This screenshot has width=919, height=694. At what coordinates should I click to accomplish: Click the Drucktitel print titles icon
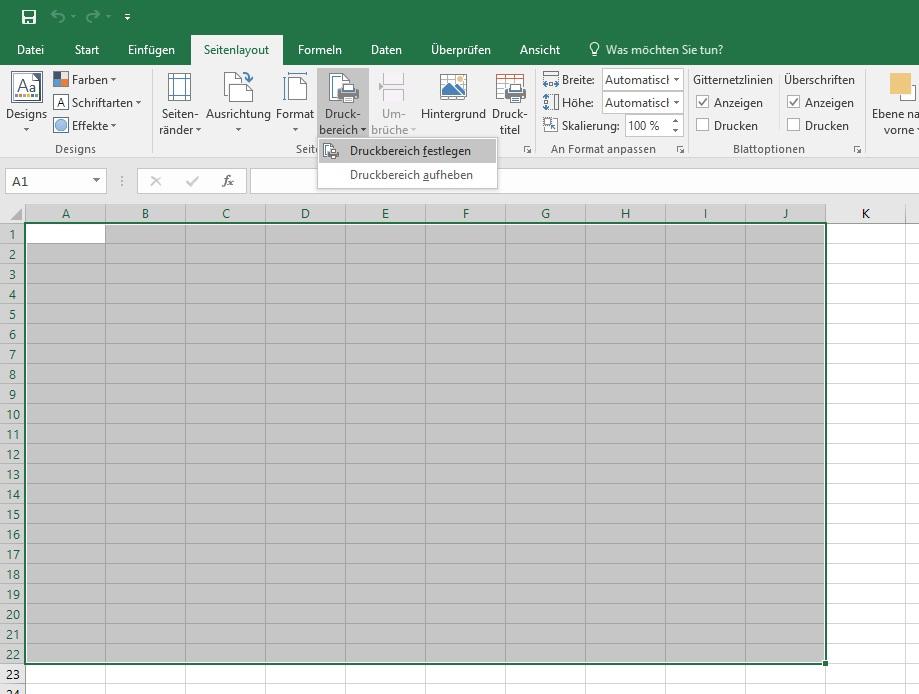pos(510,87)
